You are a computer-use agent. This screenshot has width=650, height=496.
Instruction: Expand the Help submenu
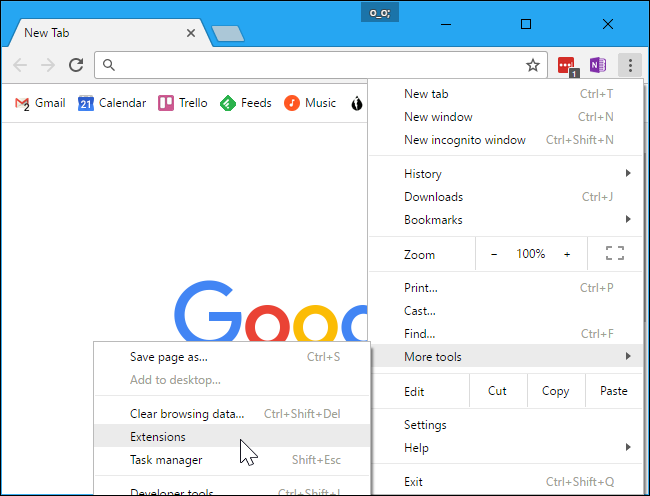click(x=506, y=448)
